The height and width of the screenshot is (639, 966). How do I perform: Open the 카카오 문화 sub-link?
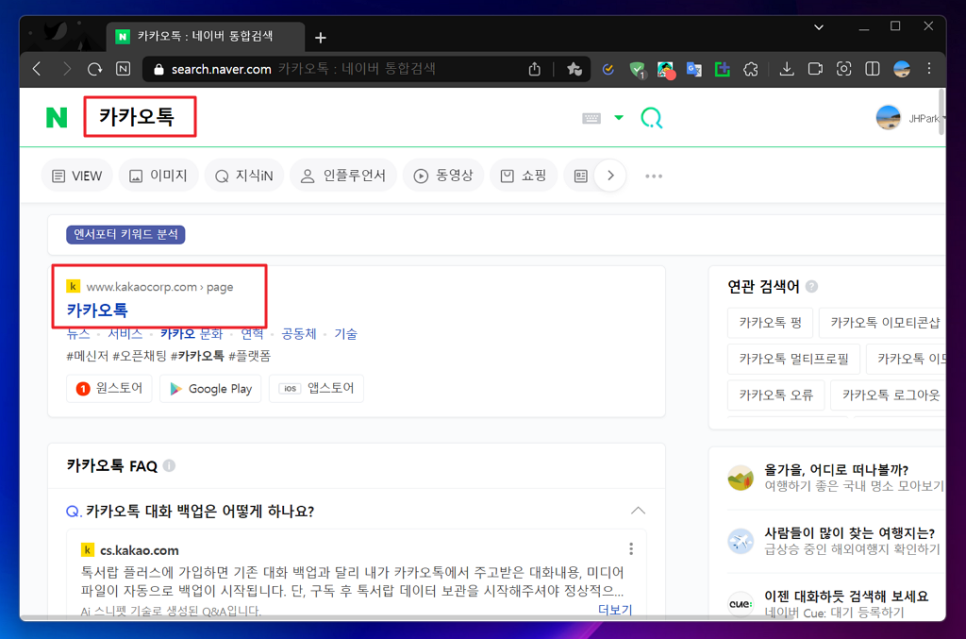192,334
